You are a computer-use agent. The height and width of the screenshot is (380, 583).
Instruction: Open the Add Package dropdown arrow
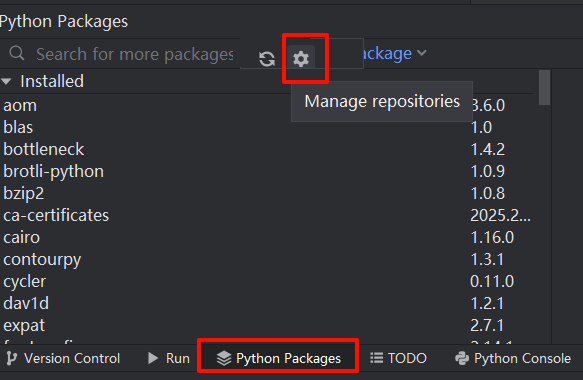422,53
